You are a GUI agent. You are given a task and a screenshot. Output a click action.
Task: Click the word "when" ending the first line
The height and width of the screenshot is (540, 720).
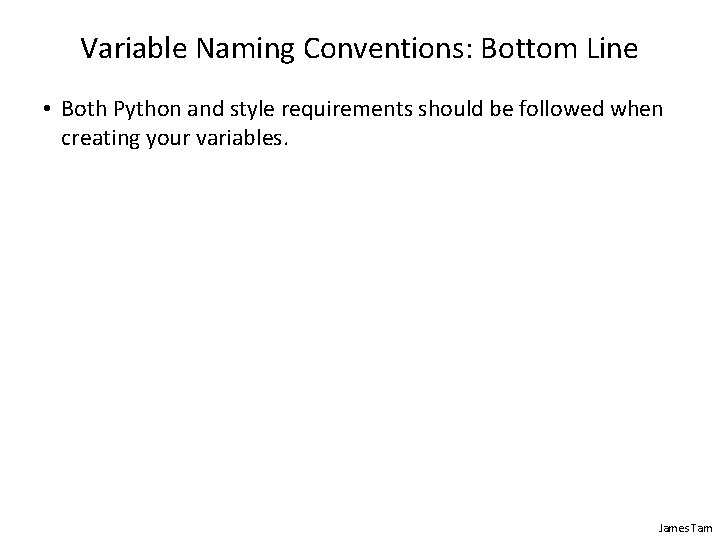coord(636,109)
